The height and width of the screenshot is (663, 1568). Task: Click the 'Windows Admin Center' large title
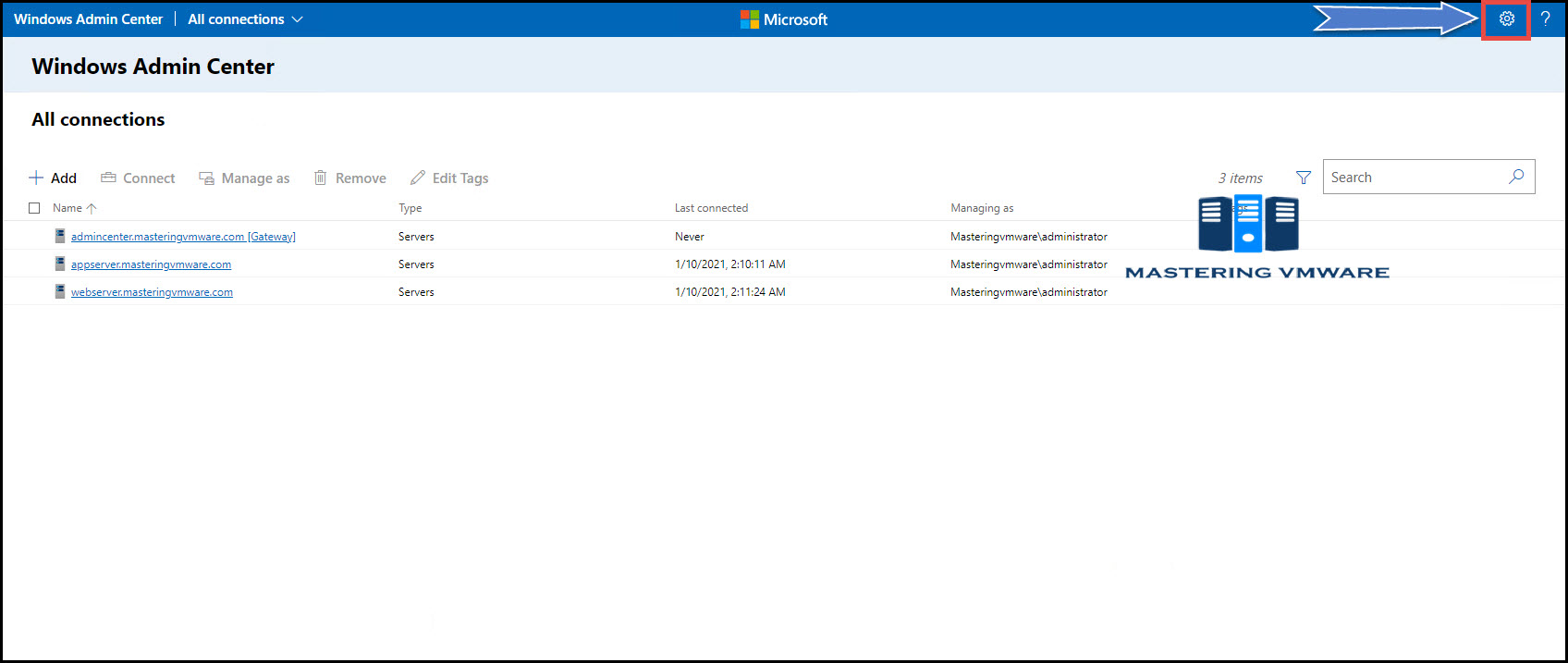click(x=153, y=67)
